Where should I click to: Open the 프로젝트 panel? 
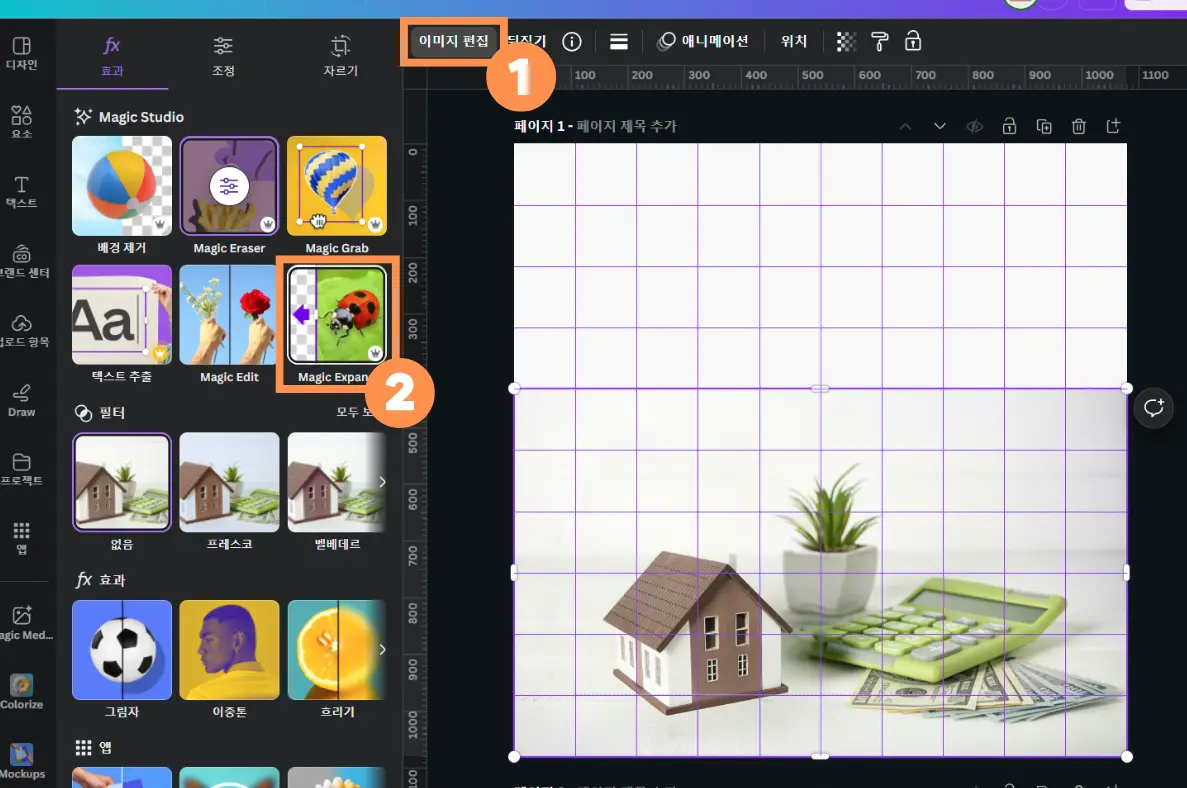click(21, 469)
